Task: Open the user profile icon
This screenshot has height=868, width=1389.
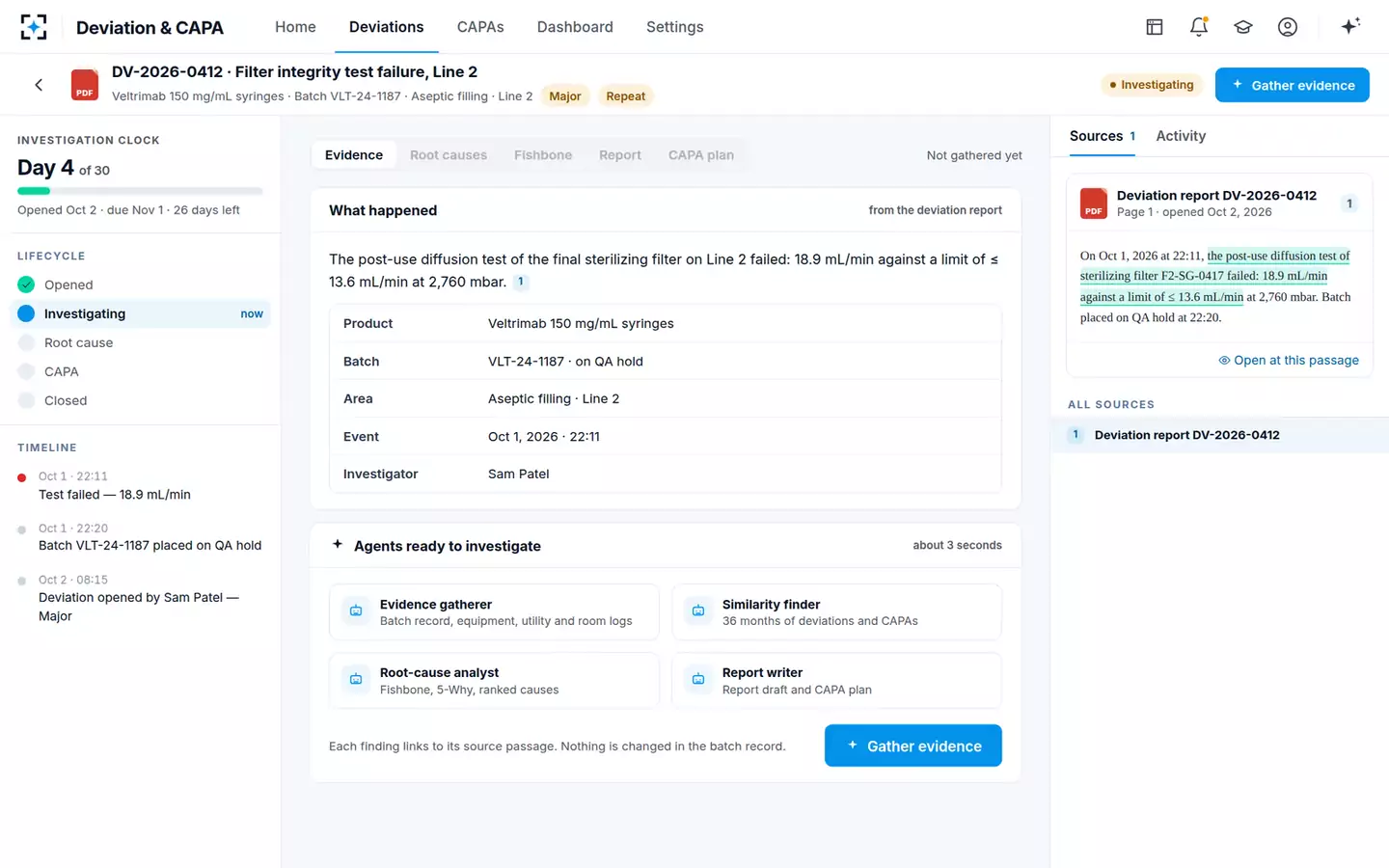Action: pos(1288,27)
